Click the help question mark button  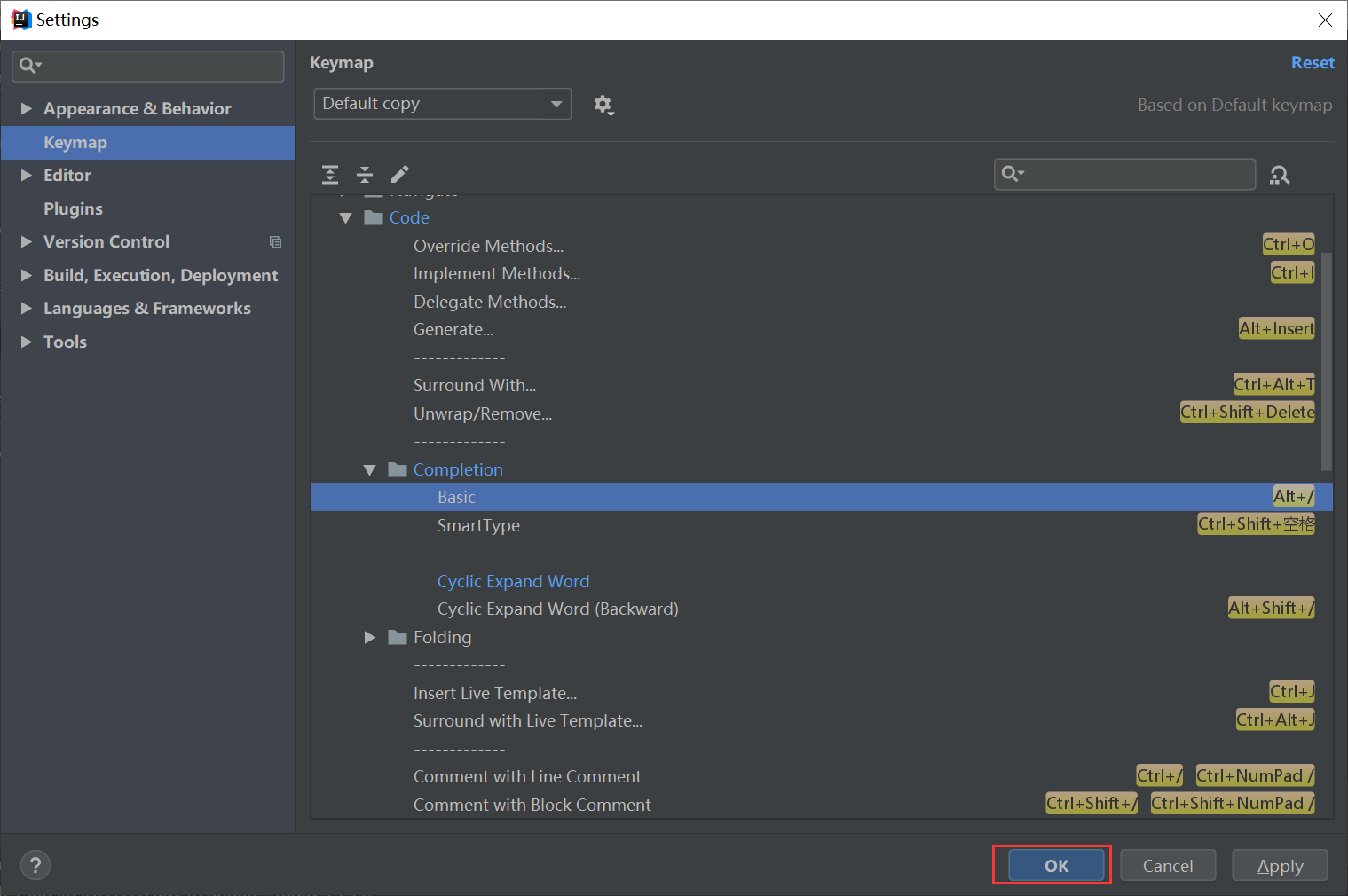pos(35,865)
